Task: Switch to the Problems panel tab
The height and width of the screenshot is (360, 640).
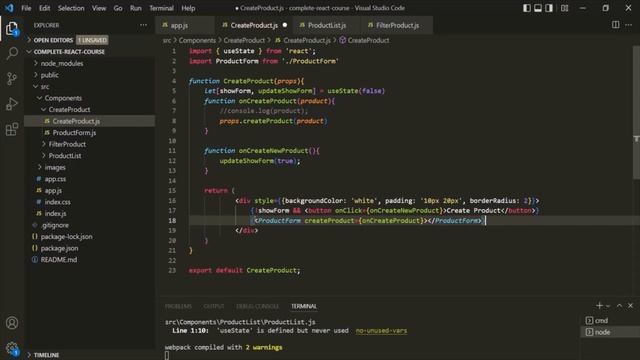Action: pos(178,306)
